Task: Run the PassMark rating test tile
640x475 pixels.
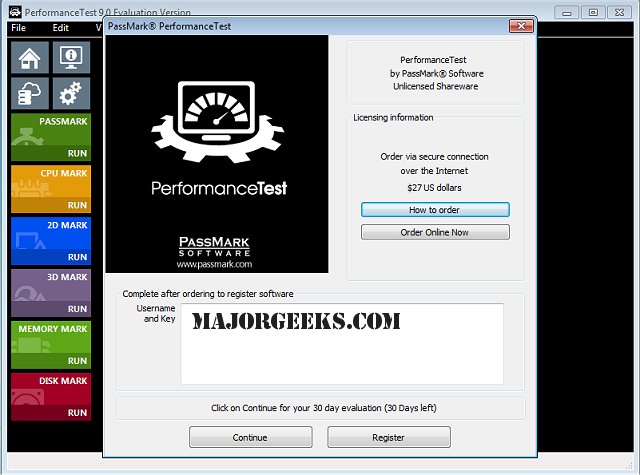Action: tap(51, 137)
